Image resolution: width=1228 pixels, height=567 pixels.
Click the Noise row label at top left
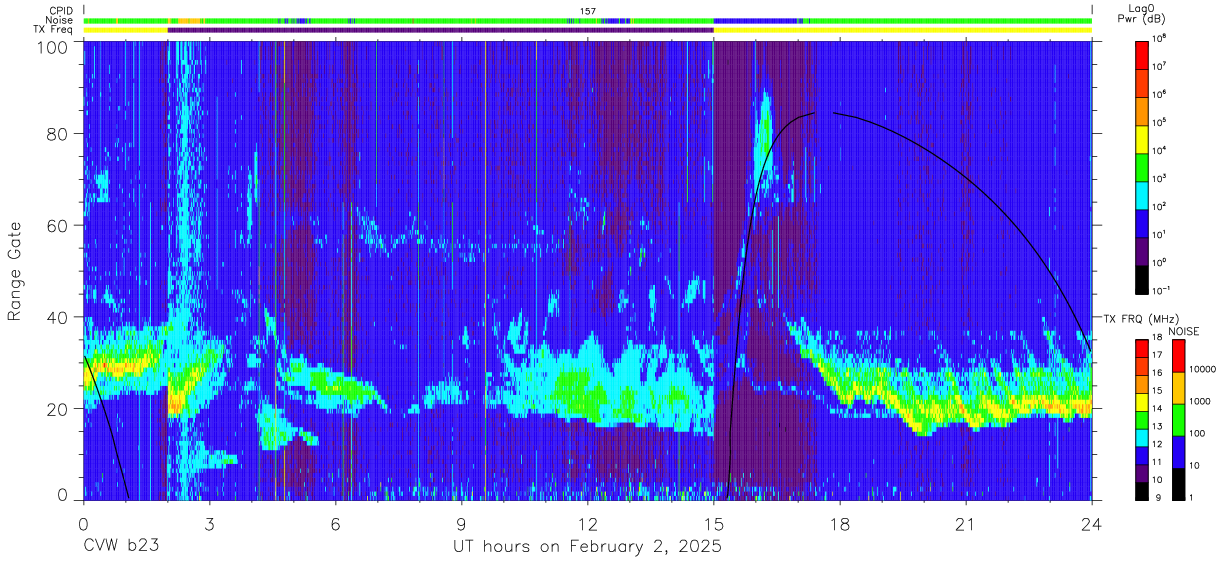click(x=61, y=20)
